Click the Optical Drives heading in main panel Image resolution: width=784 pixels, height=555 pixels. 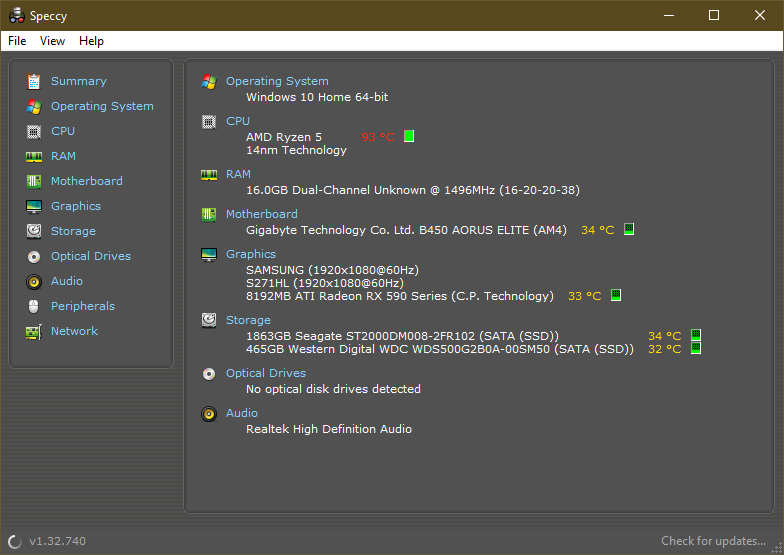[x=266, y=373]
